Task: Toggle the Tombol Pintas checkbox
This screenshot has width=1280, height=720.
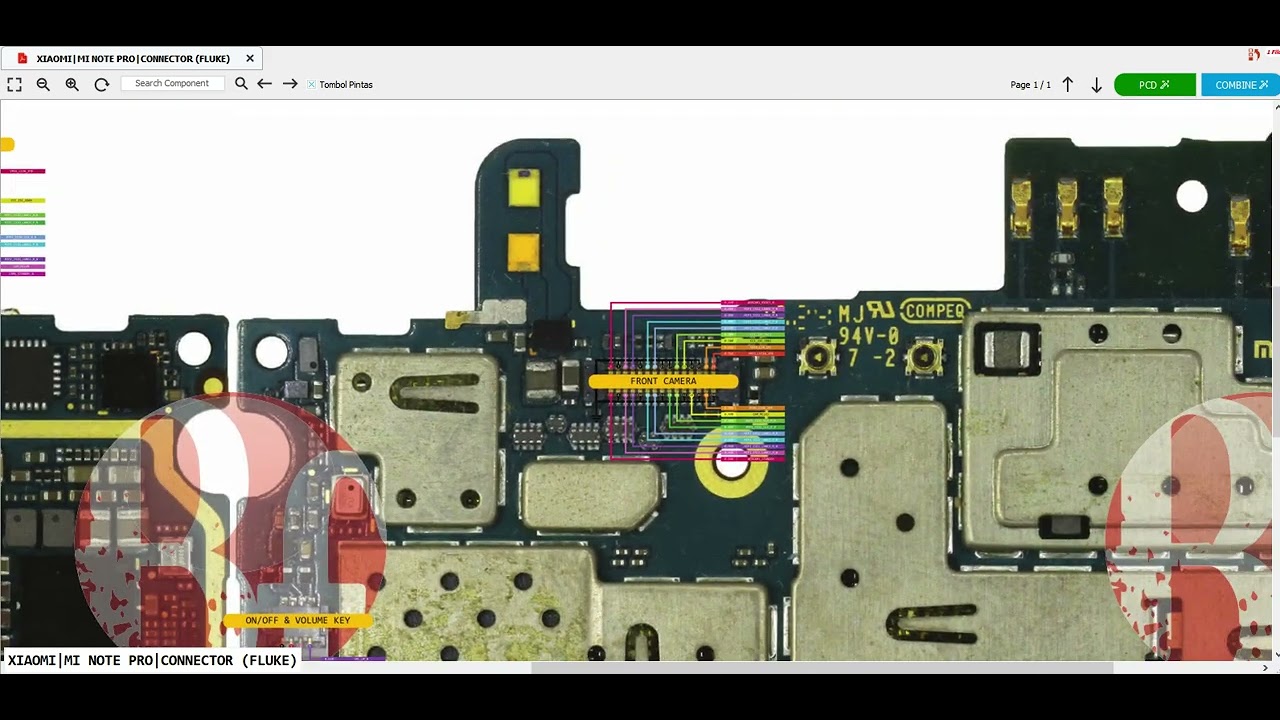Action: point(311,85)
